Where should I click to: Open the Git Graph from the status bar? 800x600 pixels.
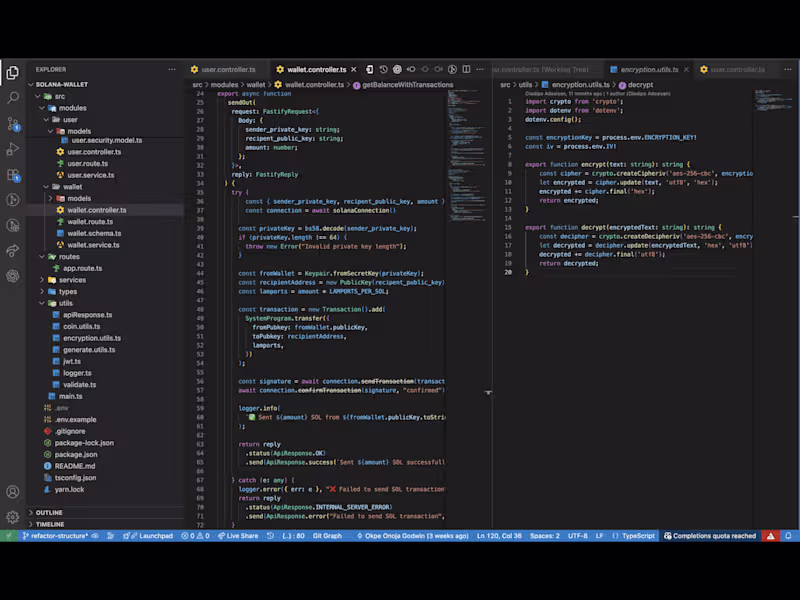(325, 536)
